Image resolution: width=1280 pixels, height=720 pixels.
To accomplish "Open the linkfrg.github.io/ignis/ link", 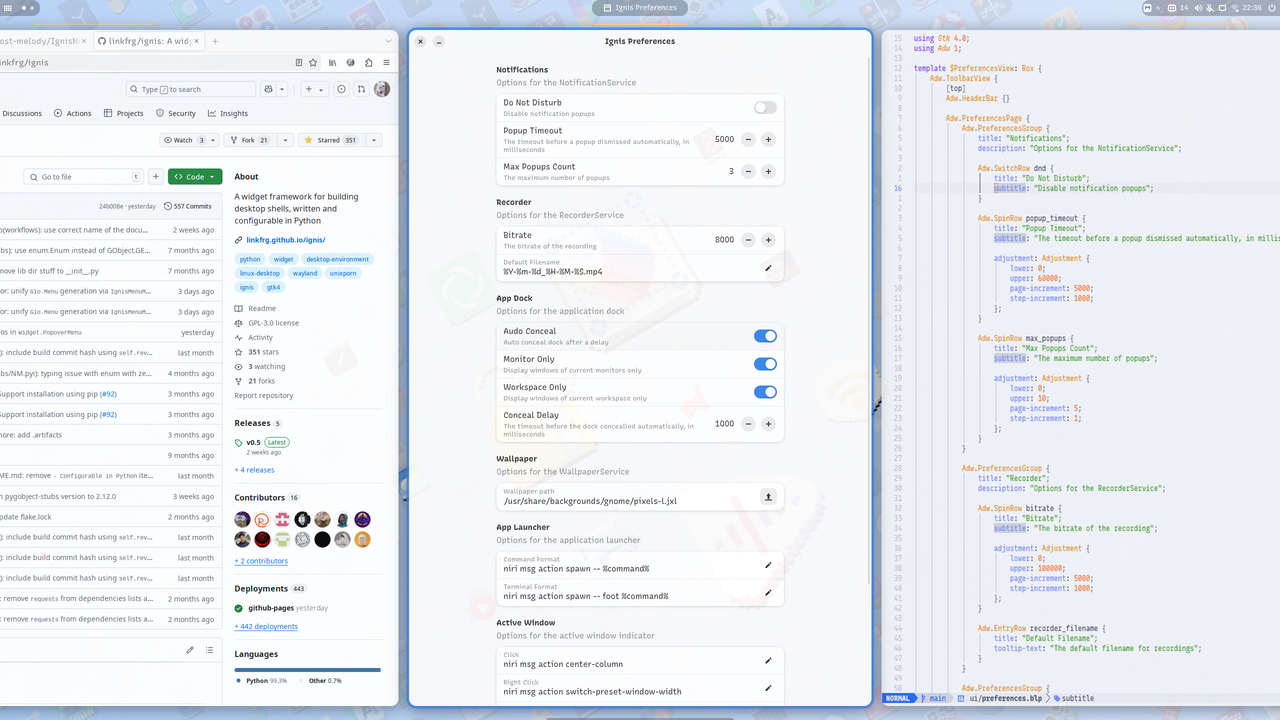I will [286, 240].
